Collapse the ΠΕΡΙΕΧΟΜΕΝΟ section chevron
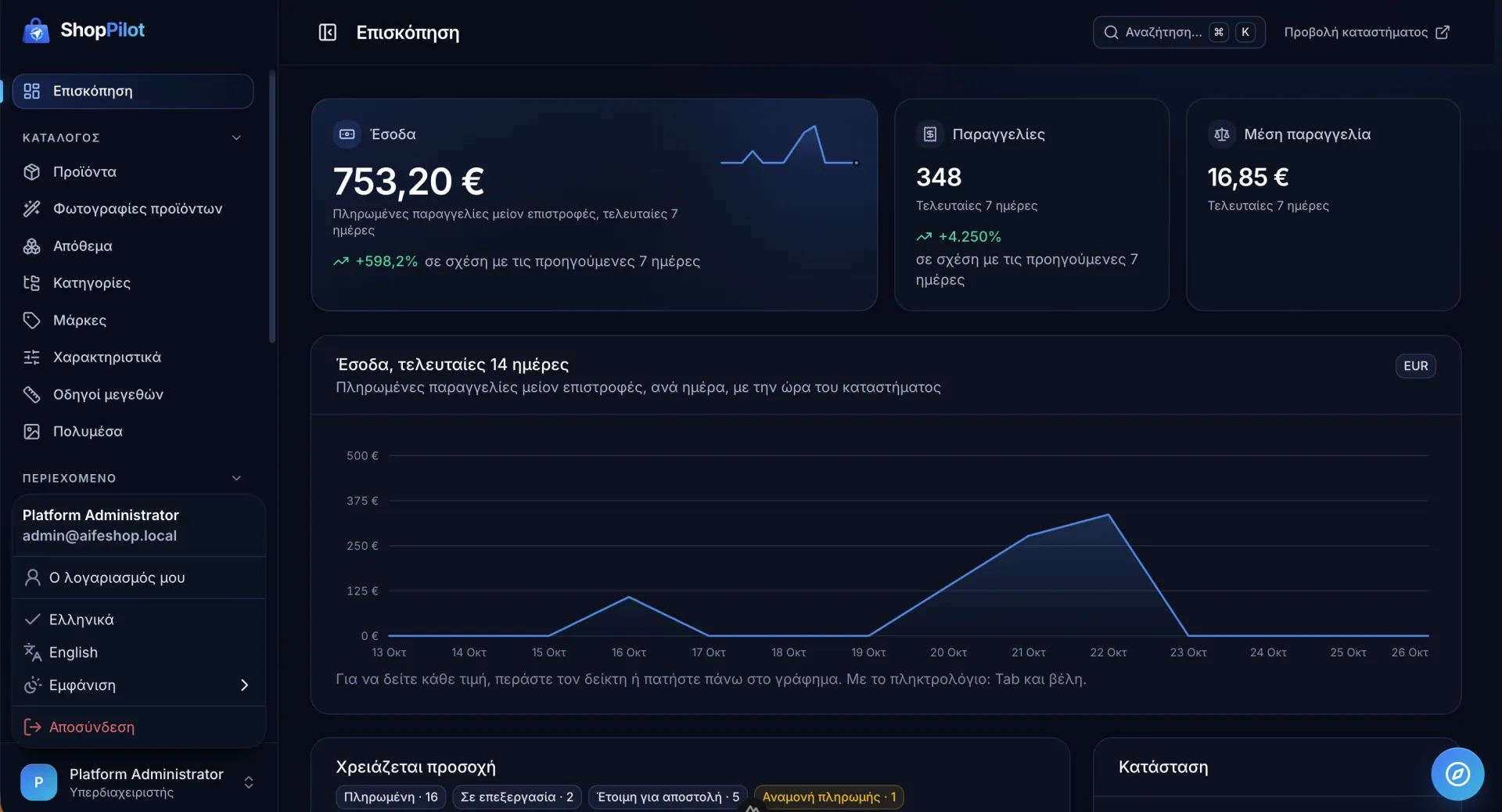 (x=236, y=478)
